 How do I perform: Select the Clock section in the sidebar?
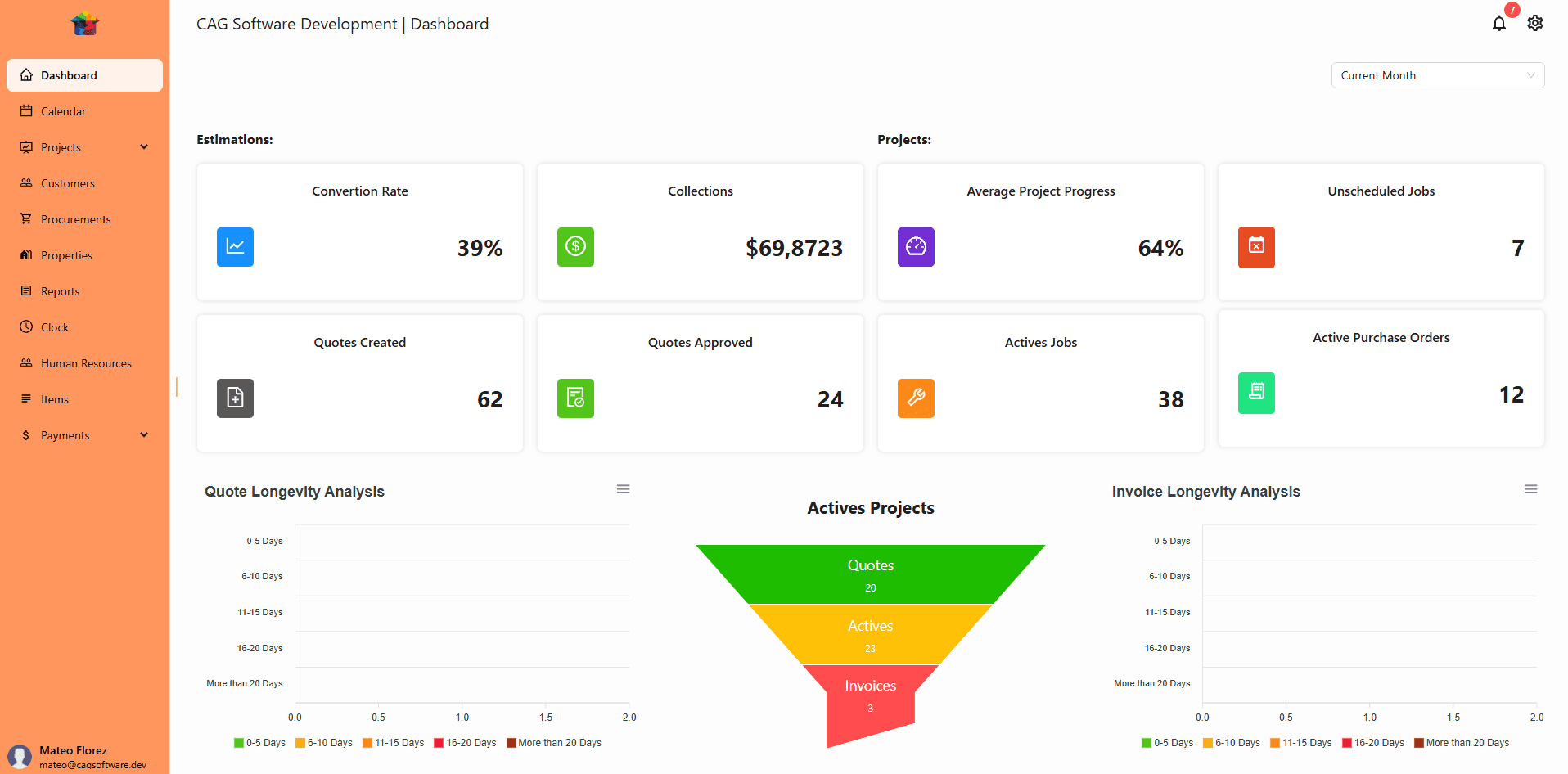tap(54, 326)
